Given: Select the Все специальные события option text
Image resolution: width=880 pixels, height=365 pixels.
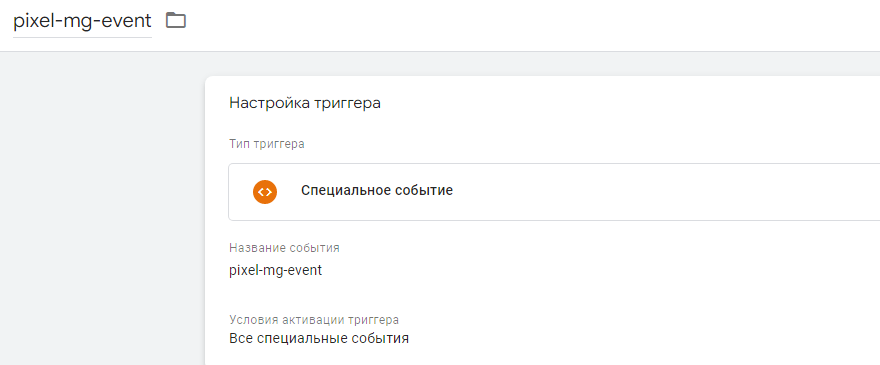Looking at the screenshot, I should click(319, 339).
